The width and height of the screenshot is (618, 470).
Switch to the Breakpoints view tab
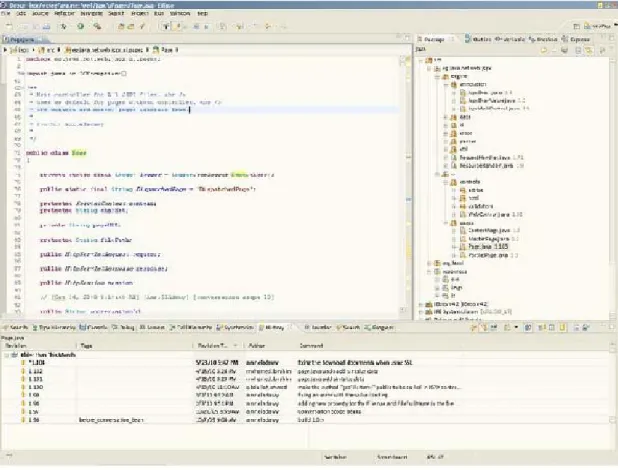(x=542, y=39)
